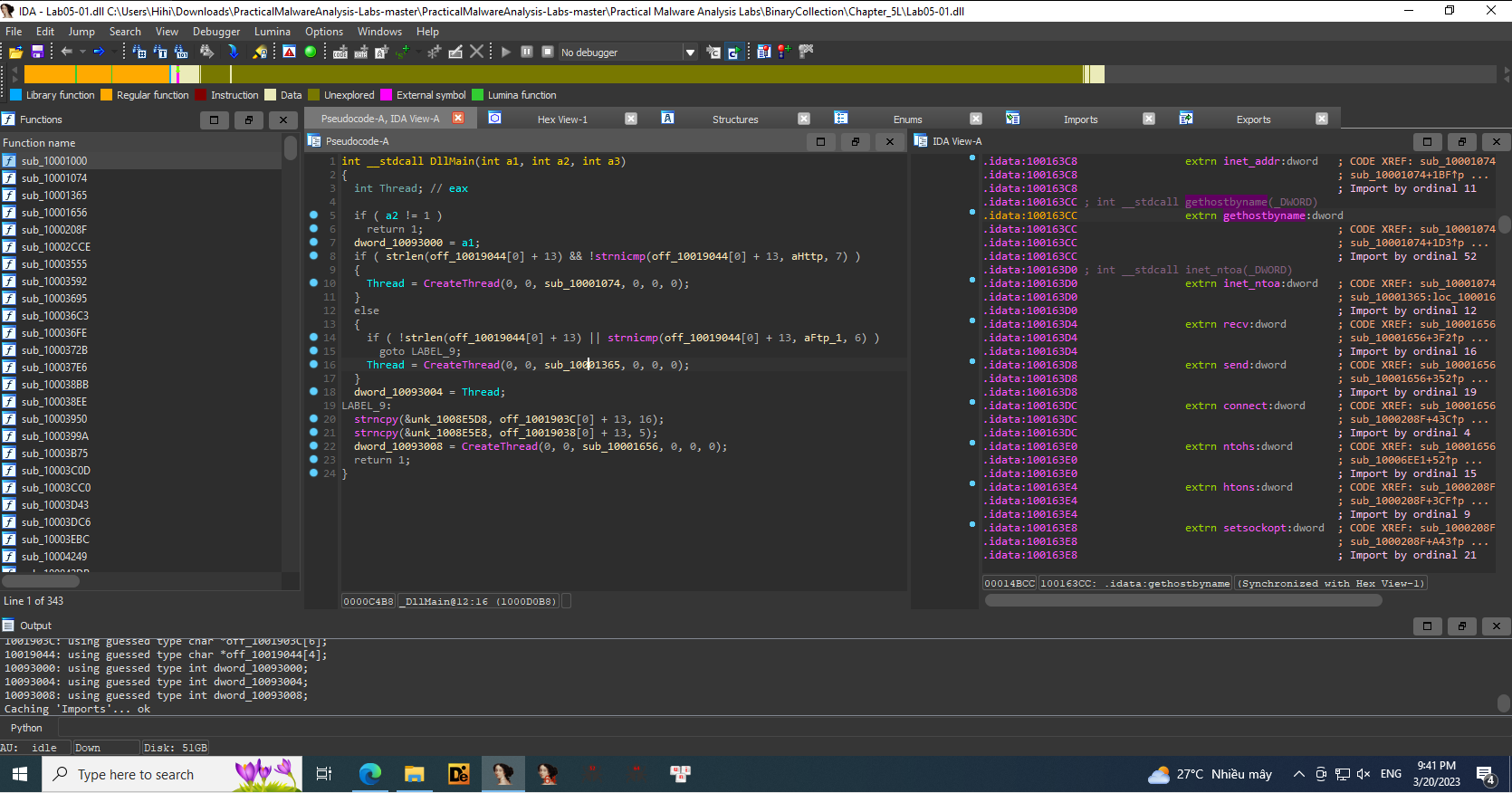Click the Python console button
Screen dimensions: 1512x793
(26, 728)
